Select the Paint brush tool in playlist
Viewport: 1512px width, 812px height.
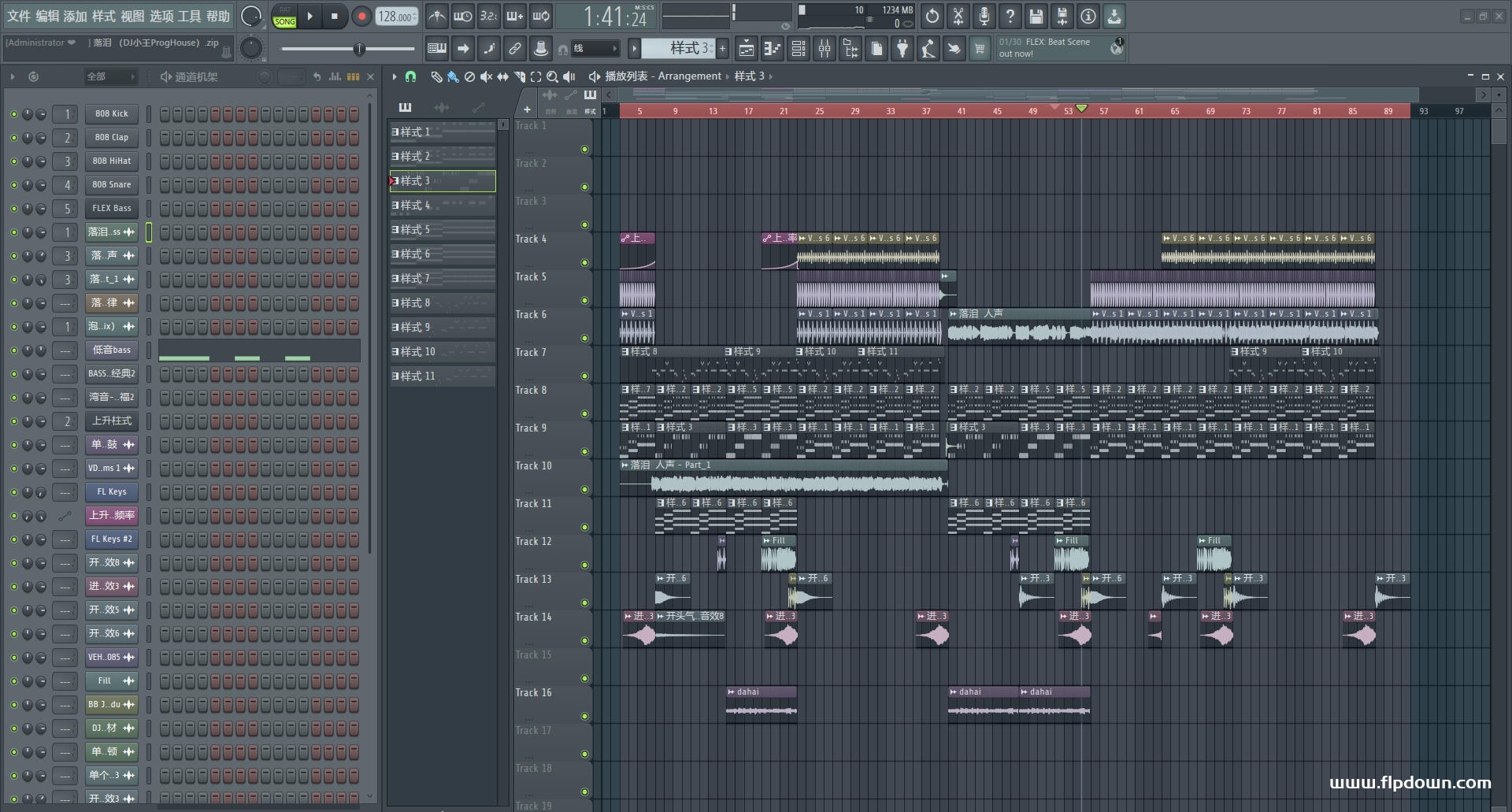tap(452, 76)
